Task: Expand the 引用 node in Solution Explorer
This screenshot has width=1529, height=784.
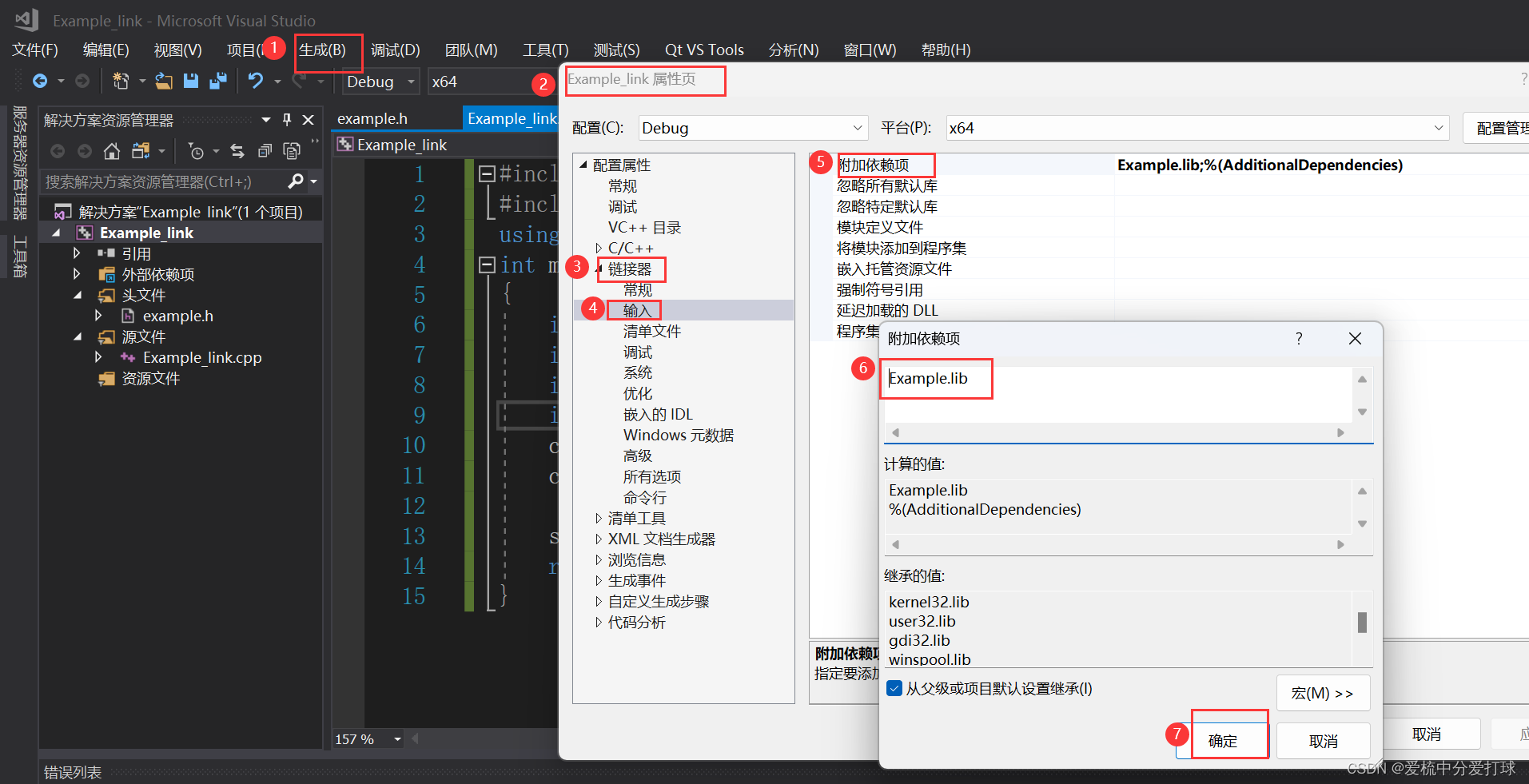Action: click(77, 253)
